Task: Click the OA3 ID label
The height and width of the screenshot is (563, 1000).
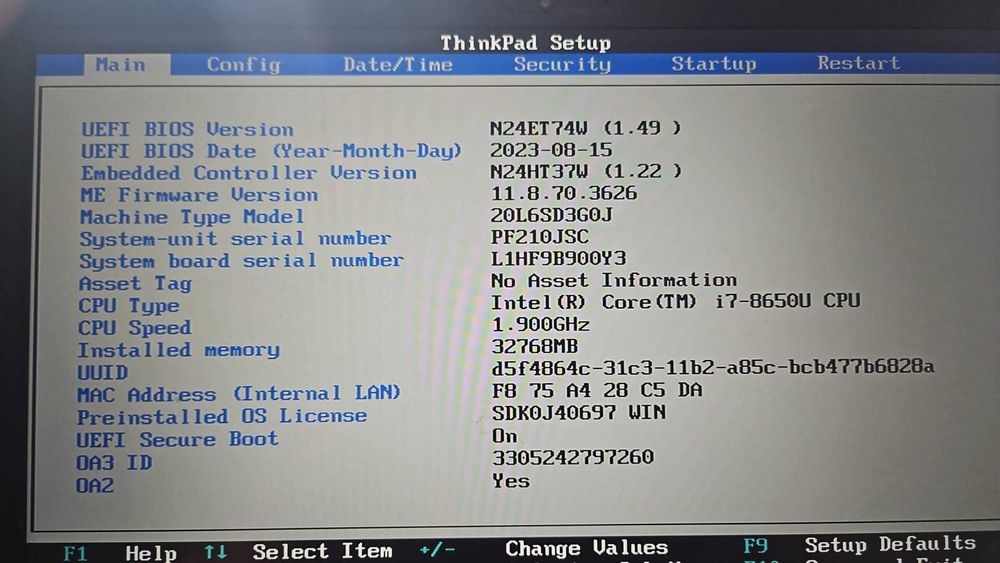Action: point(114,462)
